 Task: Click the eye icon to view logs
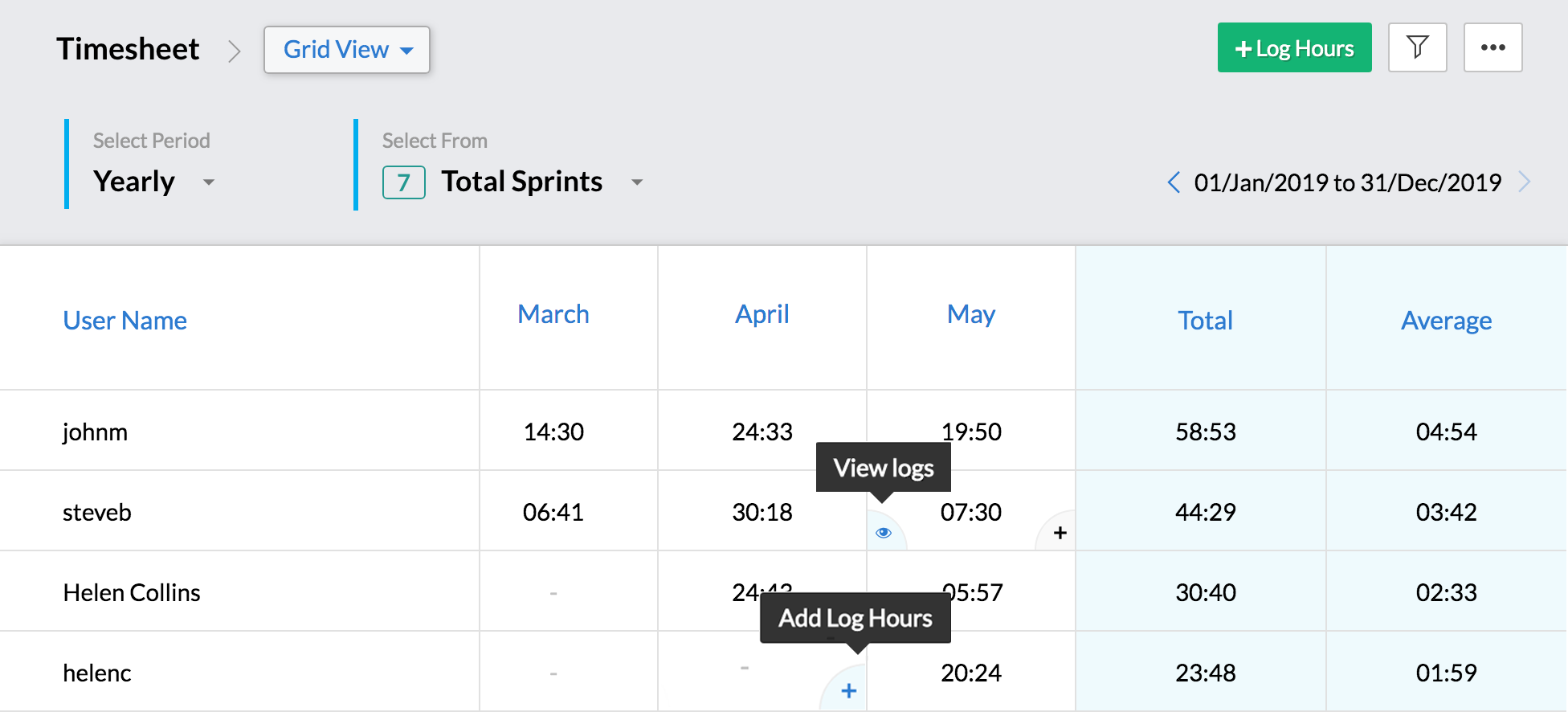click(x=884, y=533)
